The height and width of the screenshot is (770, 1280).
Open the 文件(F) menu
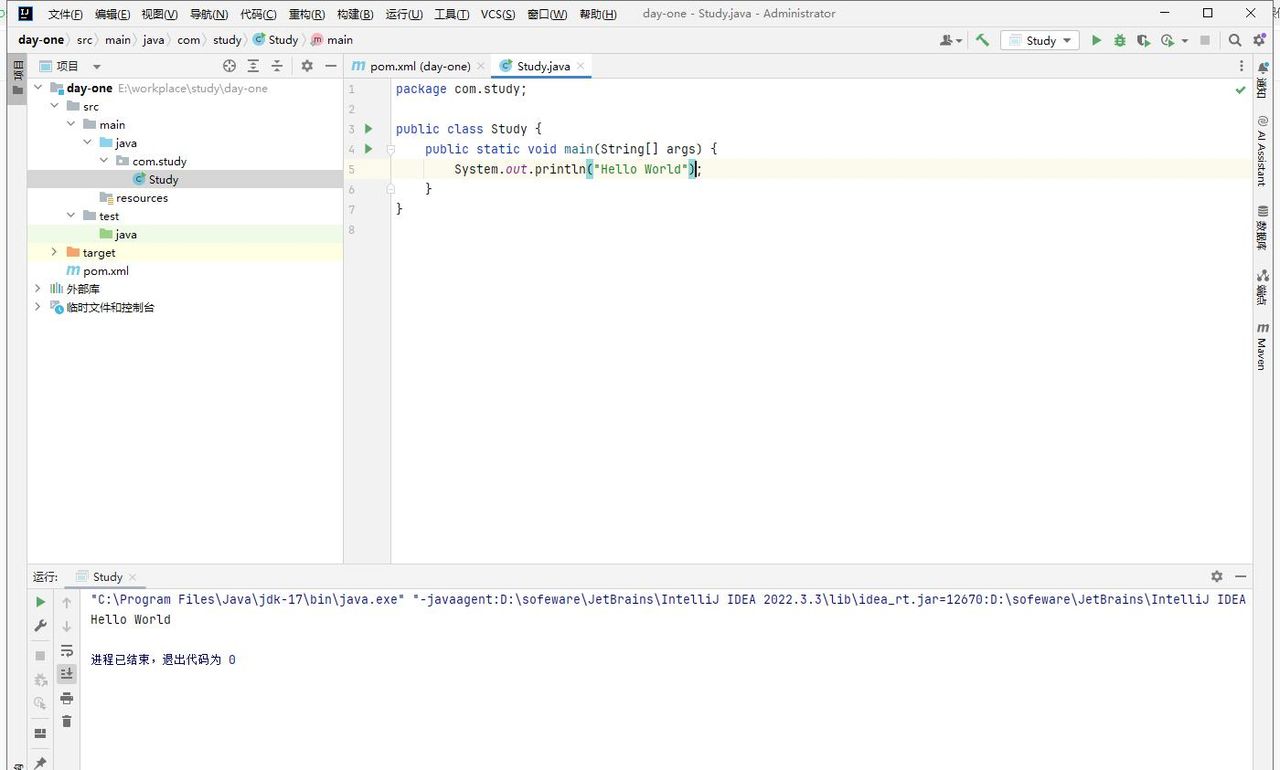[65, 14]
